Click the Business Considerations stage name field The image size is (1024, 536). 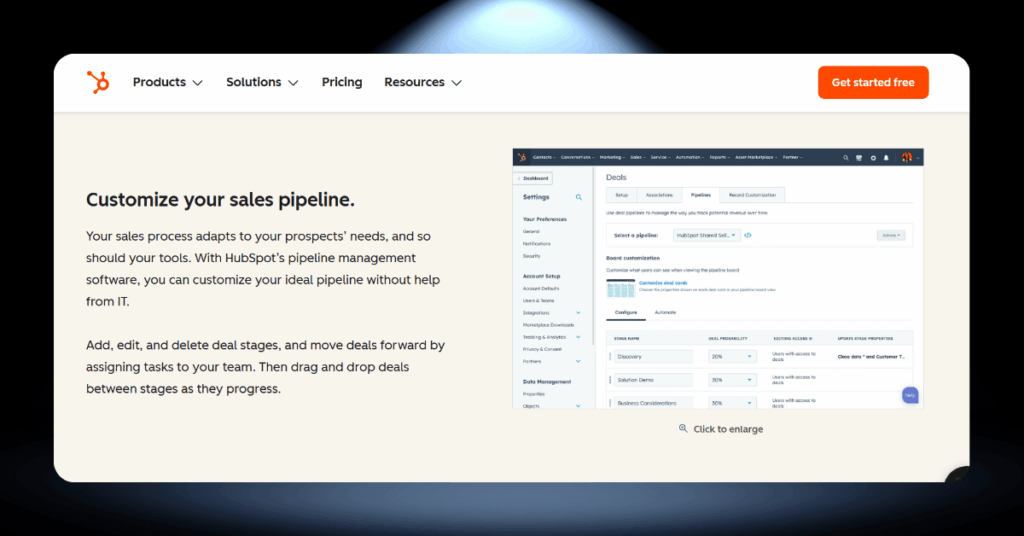point(653,403)
